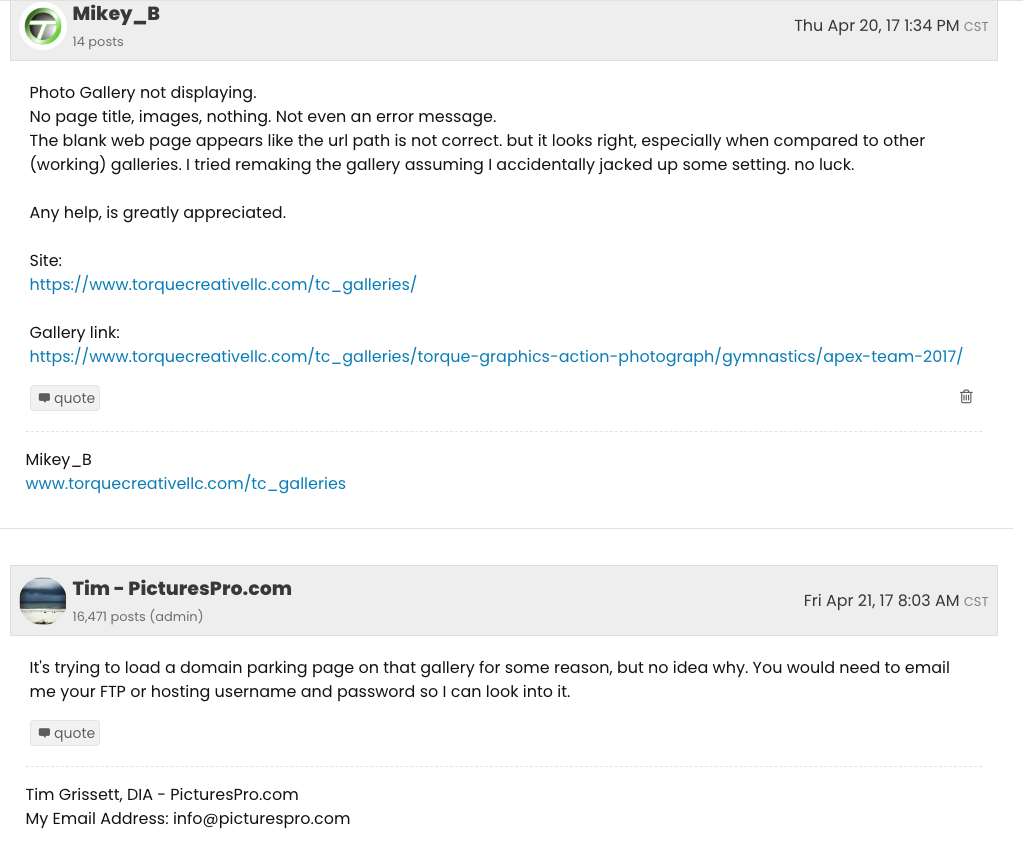Click Mikey_B's green avatar icon
The width and height of the screenshot is (1023, 849).
[43, 26]
